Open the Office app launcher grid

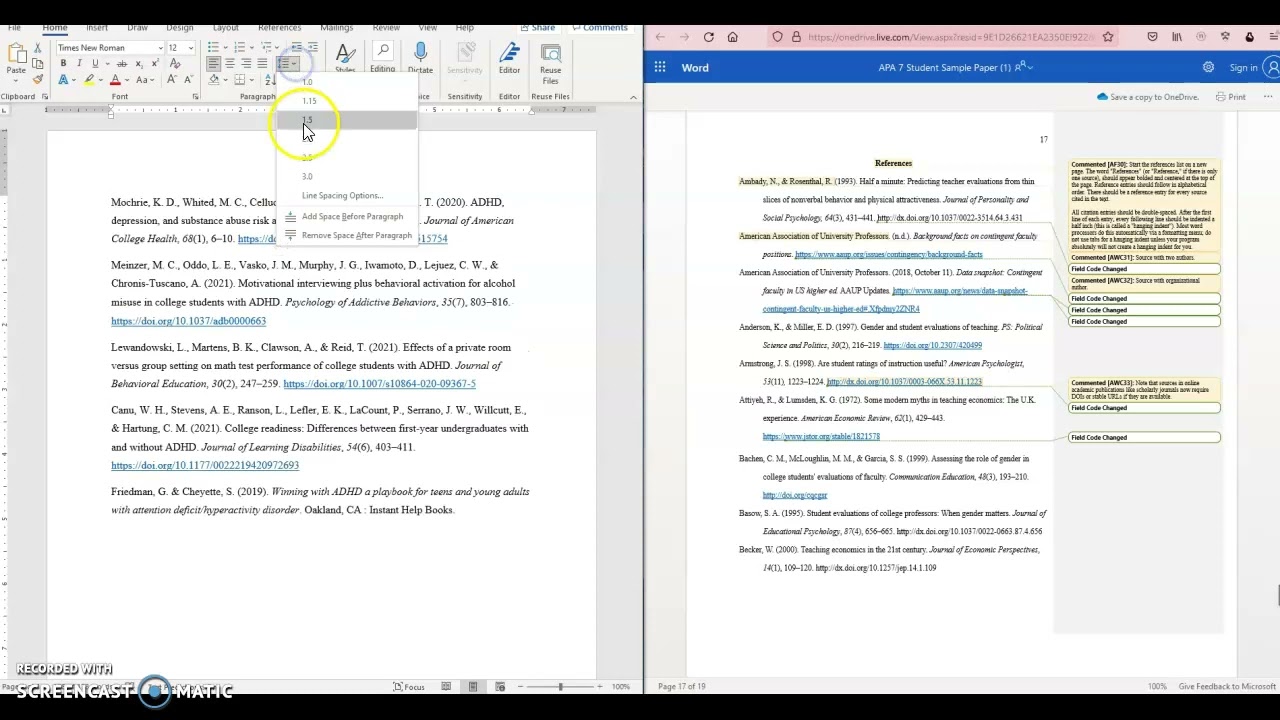[x=660, y=67]
